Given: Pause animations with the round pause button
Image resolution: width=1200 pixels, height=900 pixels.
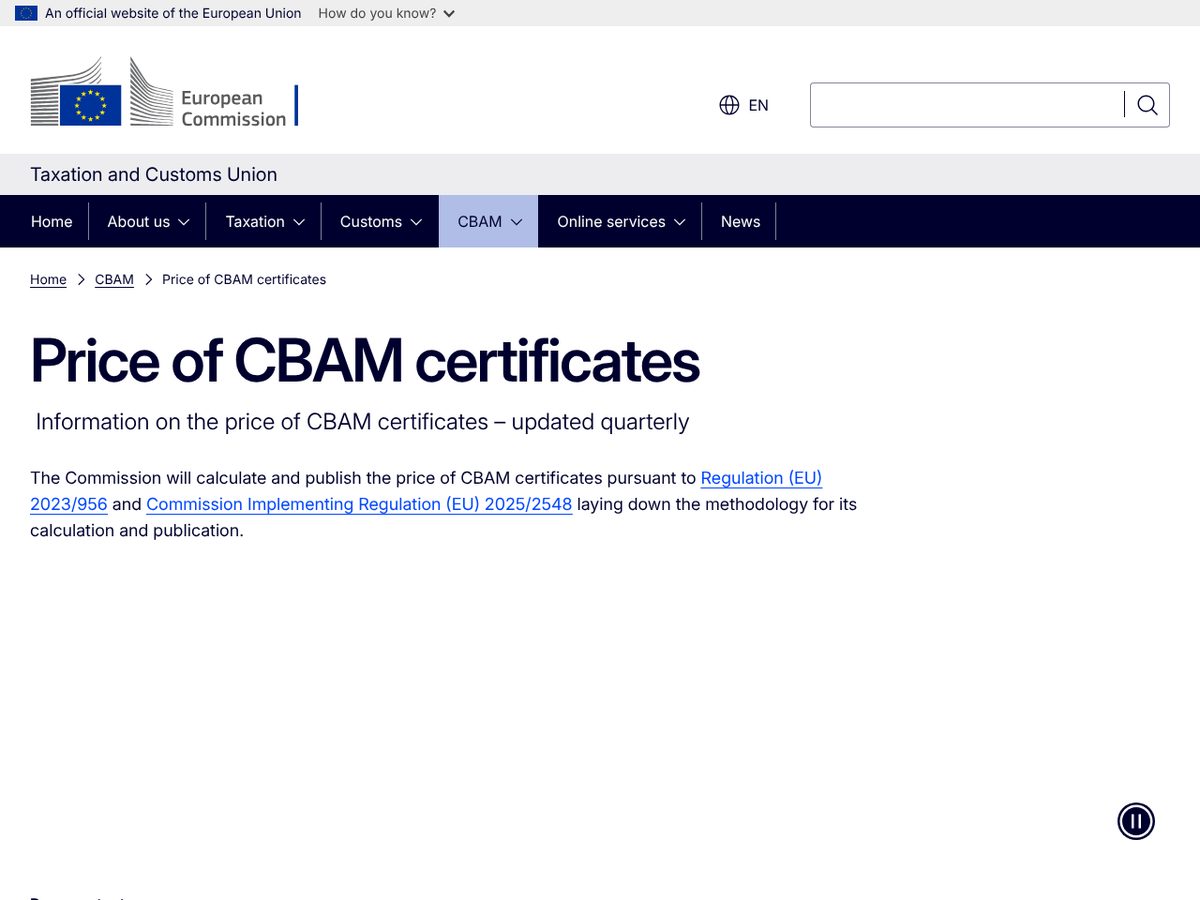Looking at the screenshot, I should pos(1136,821).
